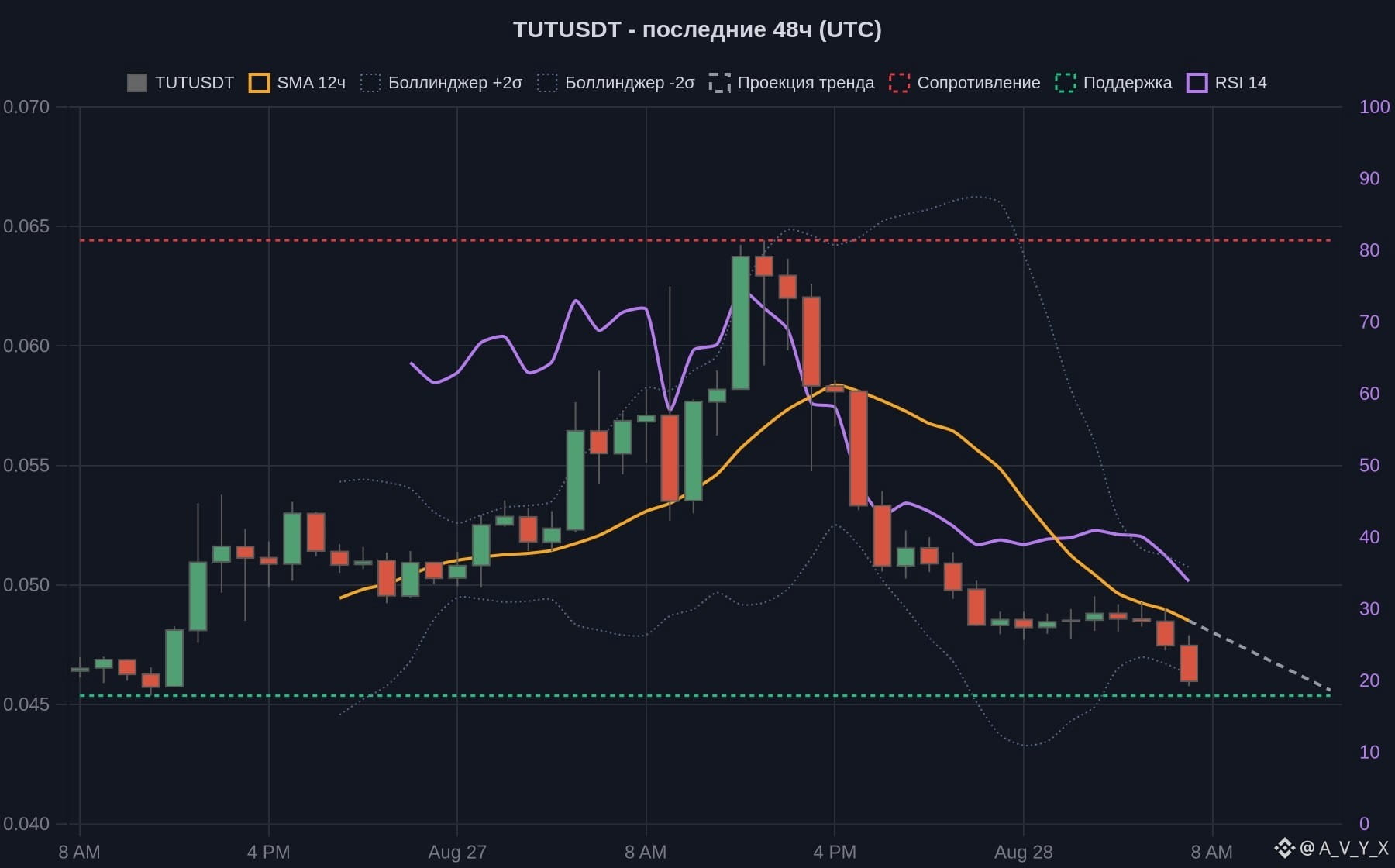1395x868 pixels.
Task: Click the gray TUTUSDT legend swatch
Action: pyautogui.click(x=137, y=83)
